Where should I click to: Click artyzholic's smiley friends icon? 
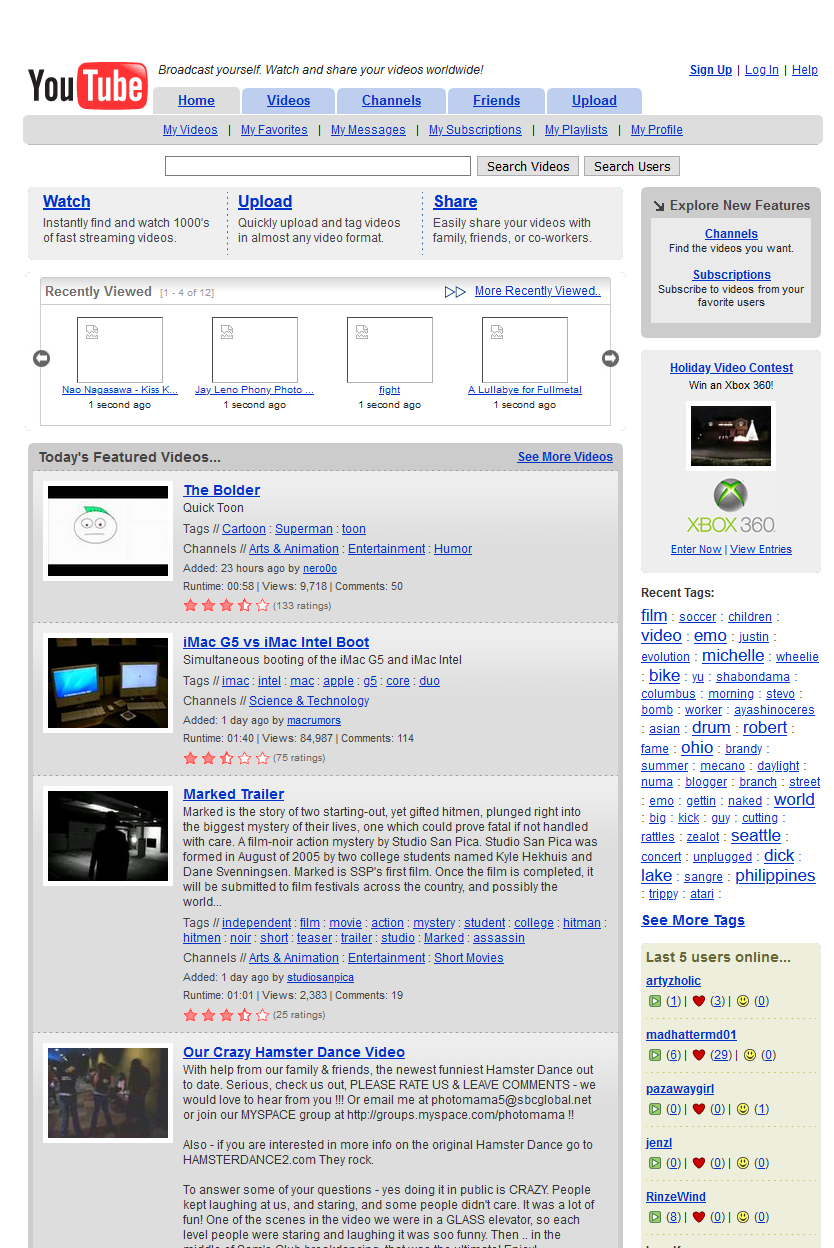(x=743, y=1001)
